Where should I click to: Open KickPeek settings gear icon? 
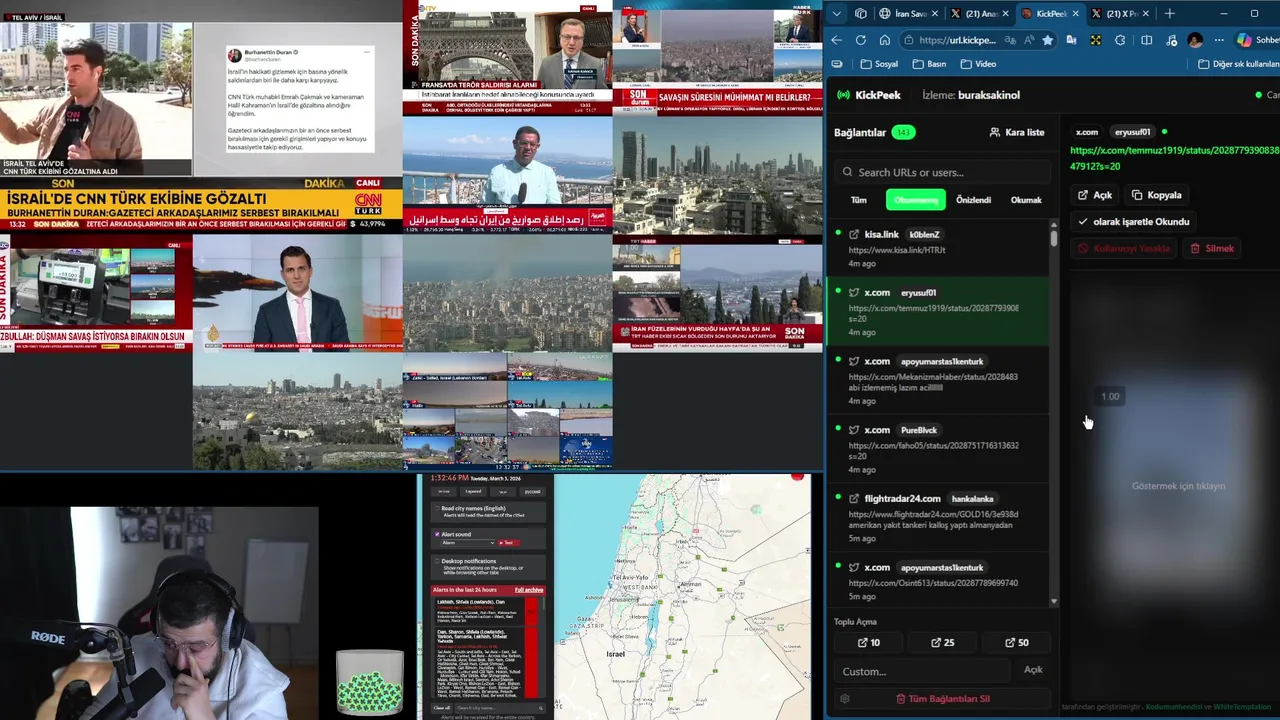(845, 699)
